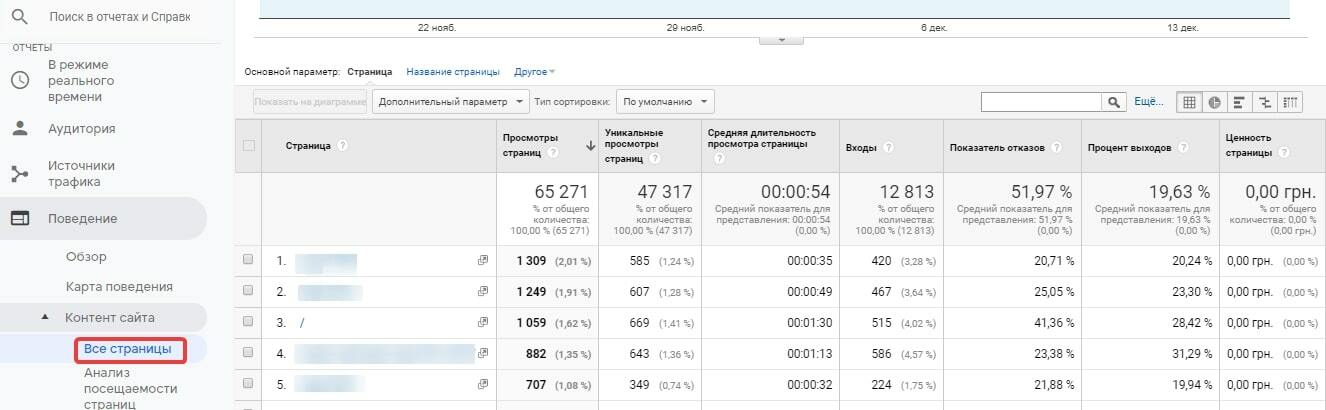Show help for Просмотры страниц column

pos(552,153)
